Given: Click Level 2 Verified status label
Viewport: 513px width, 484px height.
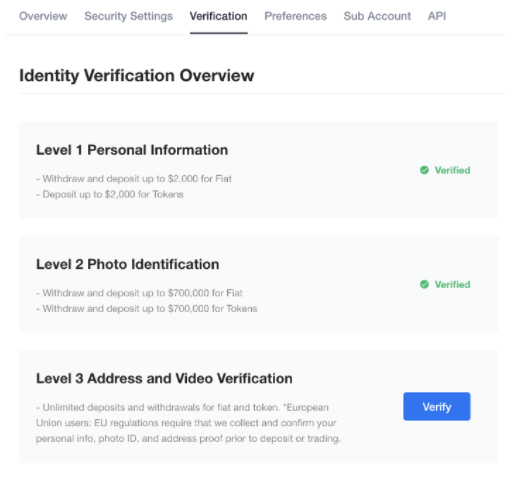Looking at the screenshot, I should point(452,284).
